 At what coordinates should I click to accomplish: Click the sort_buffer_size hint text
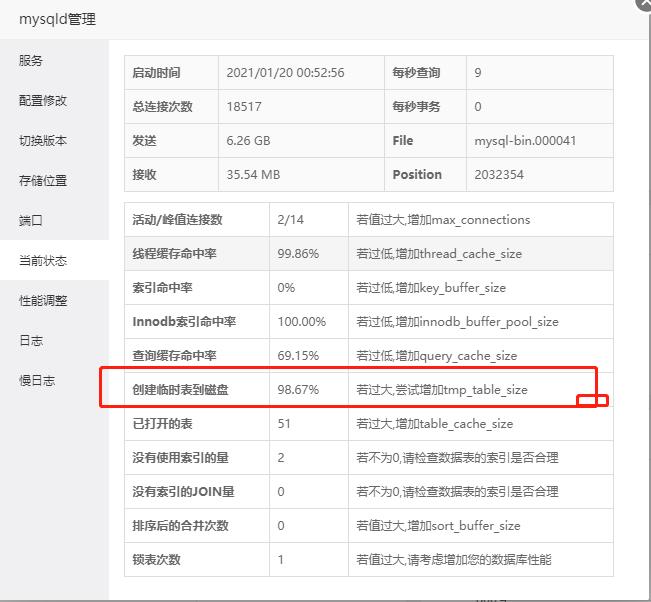pyautogui.click(x=438, y=526)
